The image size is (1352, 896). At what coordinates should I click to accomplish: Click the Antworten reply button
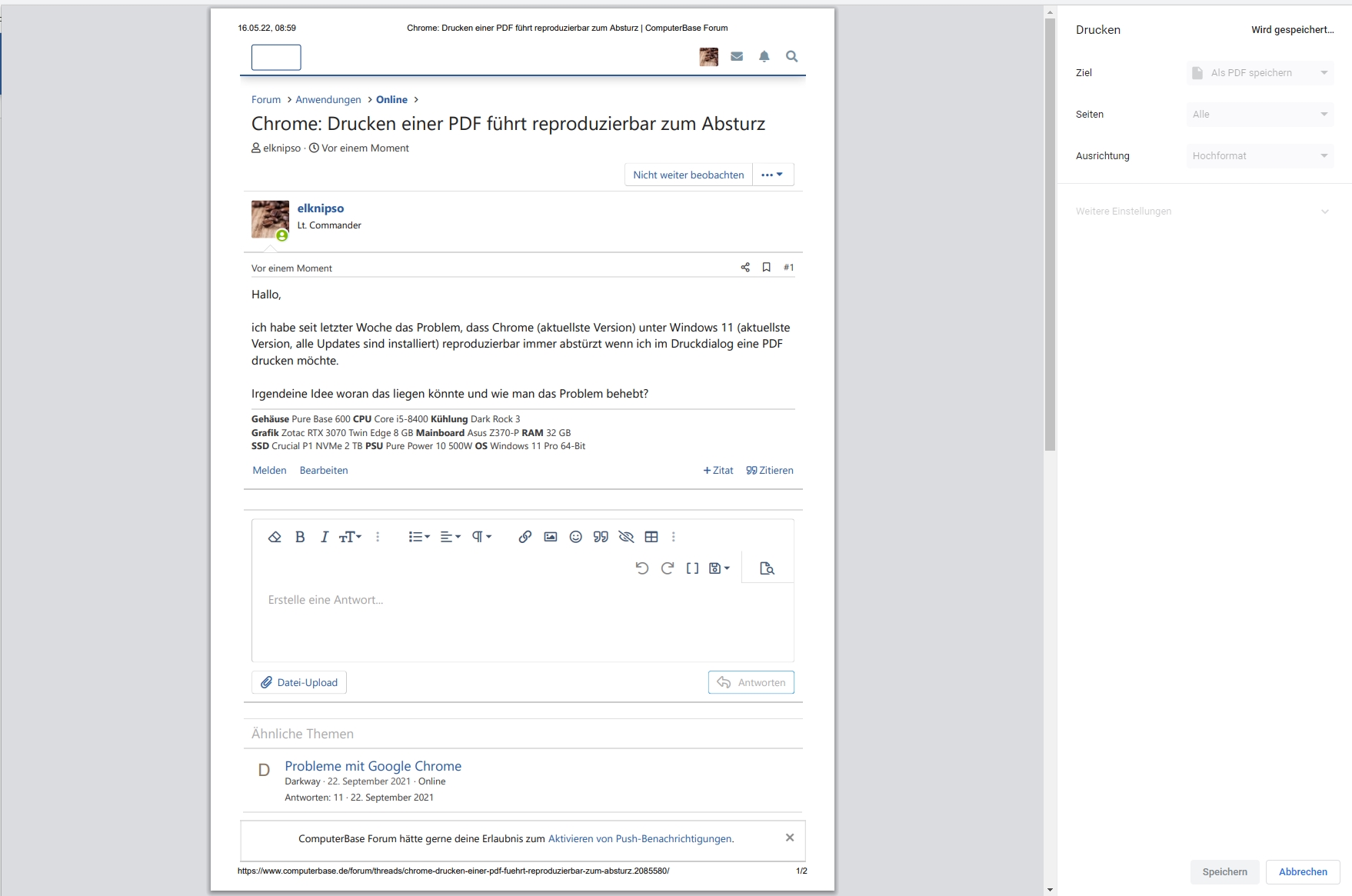click(x=751, y=682)
